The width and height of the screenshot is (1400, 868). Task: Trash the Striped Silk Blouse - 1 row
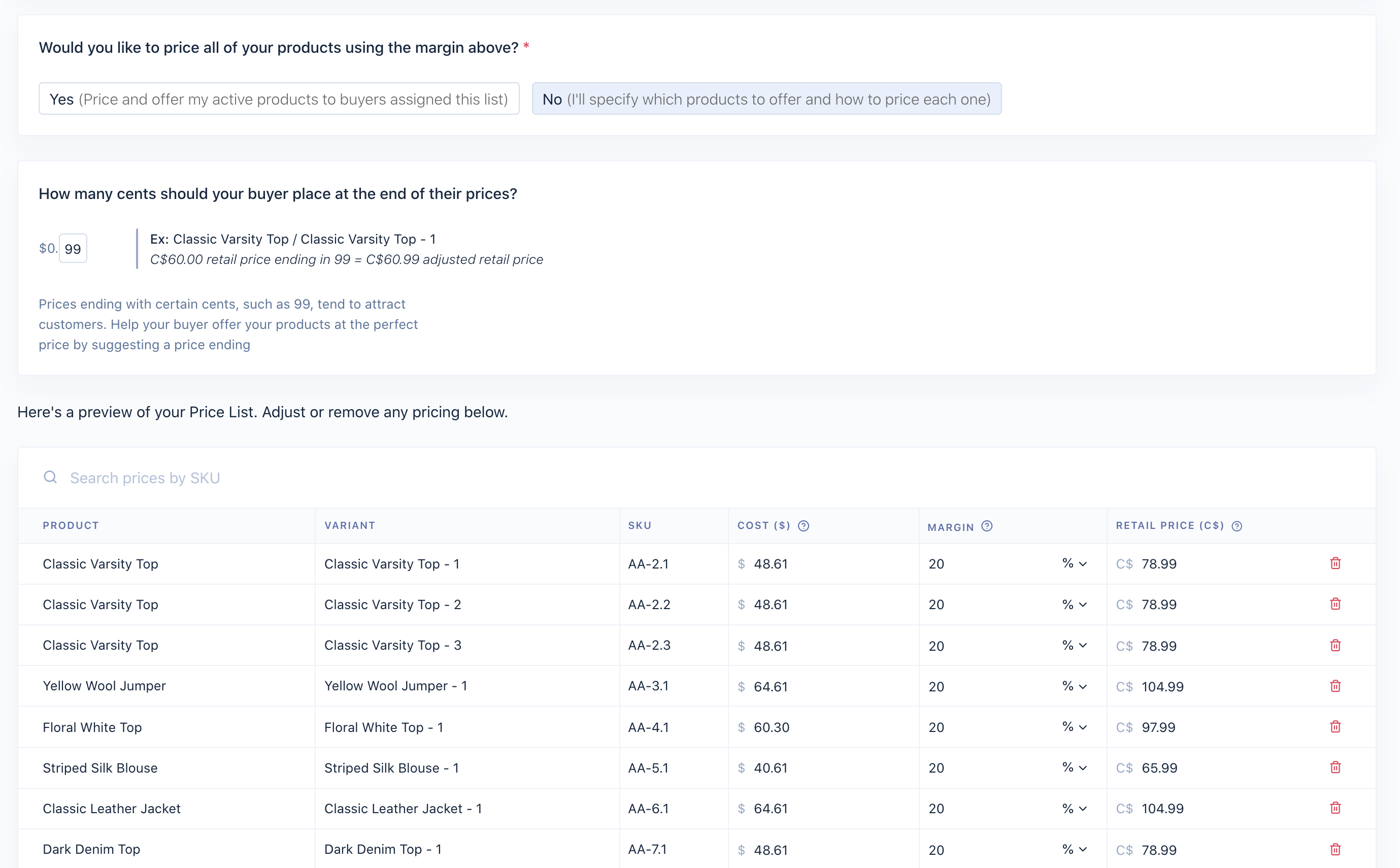pyautogui.click(x=1335, y=767)
